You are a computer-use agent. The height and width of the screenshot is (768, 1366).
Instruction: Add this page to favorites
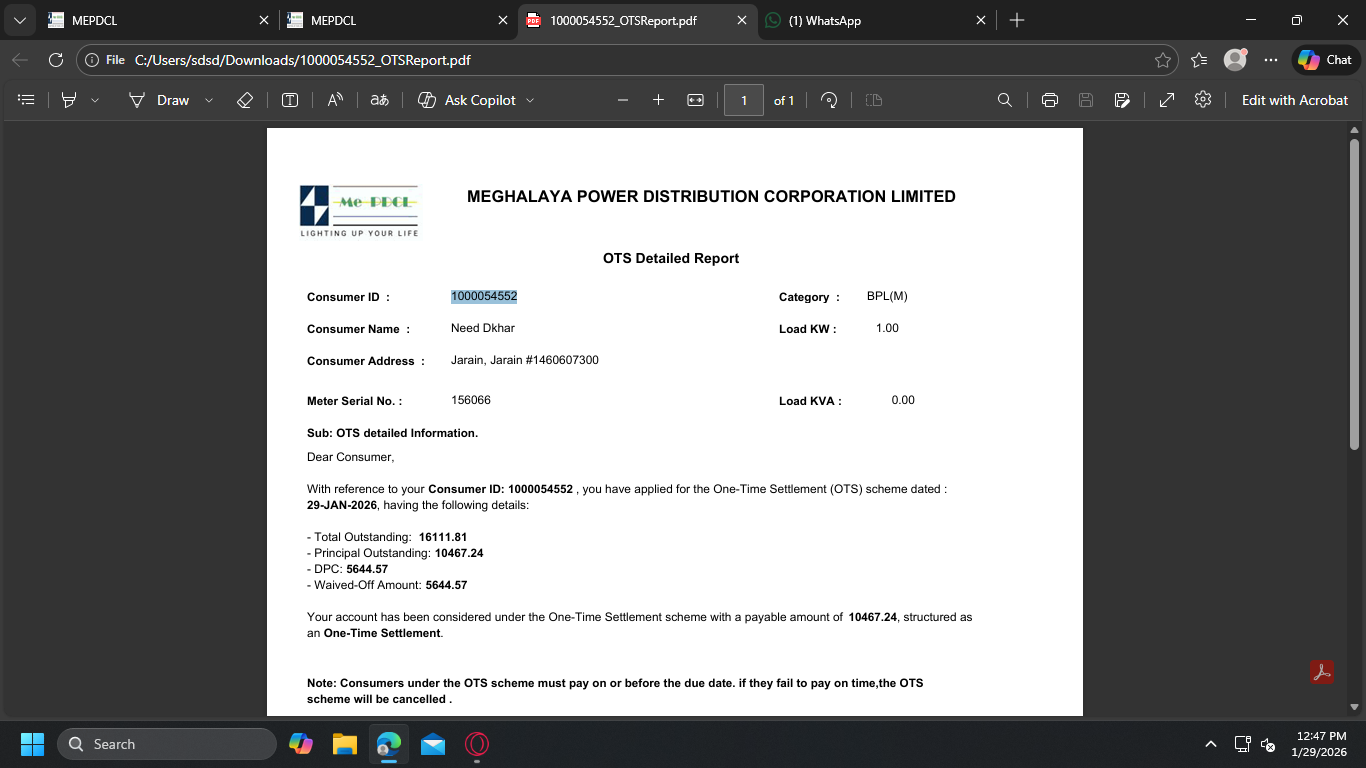point(1163,60)
